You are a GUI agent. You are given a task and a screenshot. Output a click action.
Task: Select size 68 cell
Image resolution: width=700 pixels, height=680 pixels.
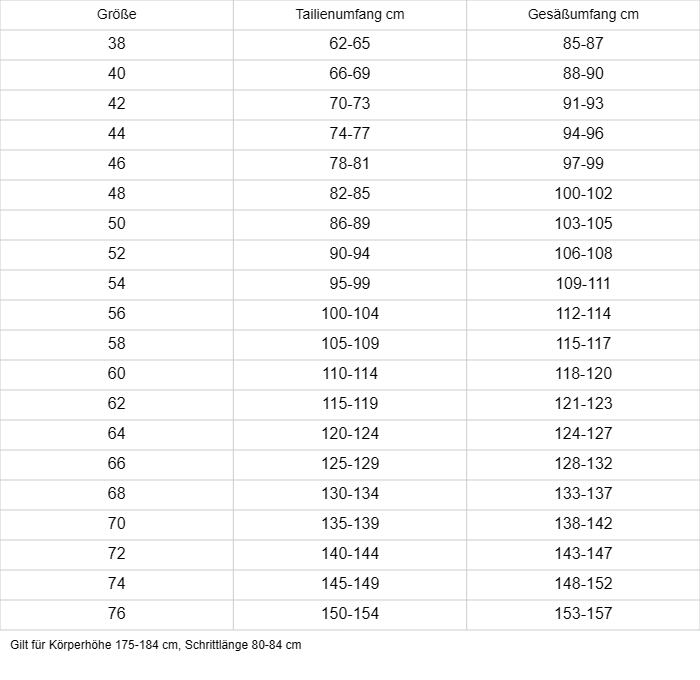point(117,494)
